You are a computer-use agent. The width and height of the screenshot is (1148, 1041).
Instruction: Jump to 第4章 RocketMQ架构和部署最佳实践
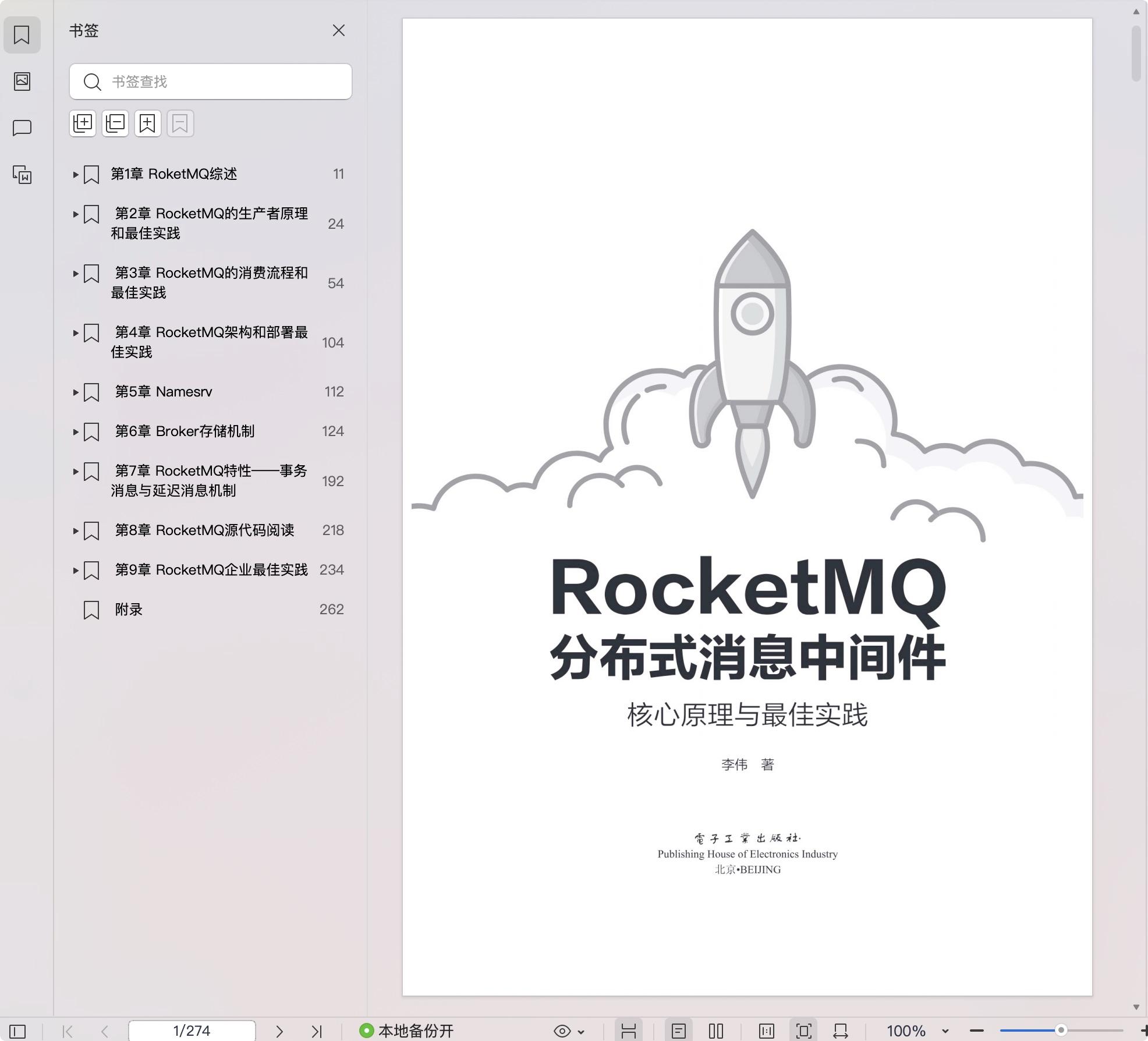coord(210,342)
